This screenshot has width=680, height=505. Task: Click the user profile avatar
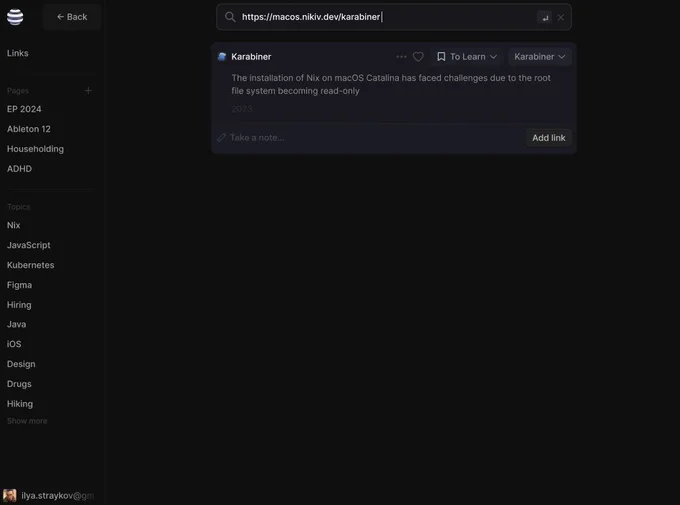[x=10, y=495]
